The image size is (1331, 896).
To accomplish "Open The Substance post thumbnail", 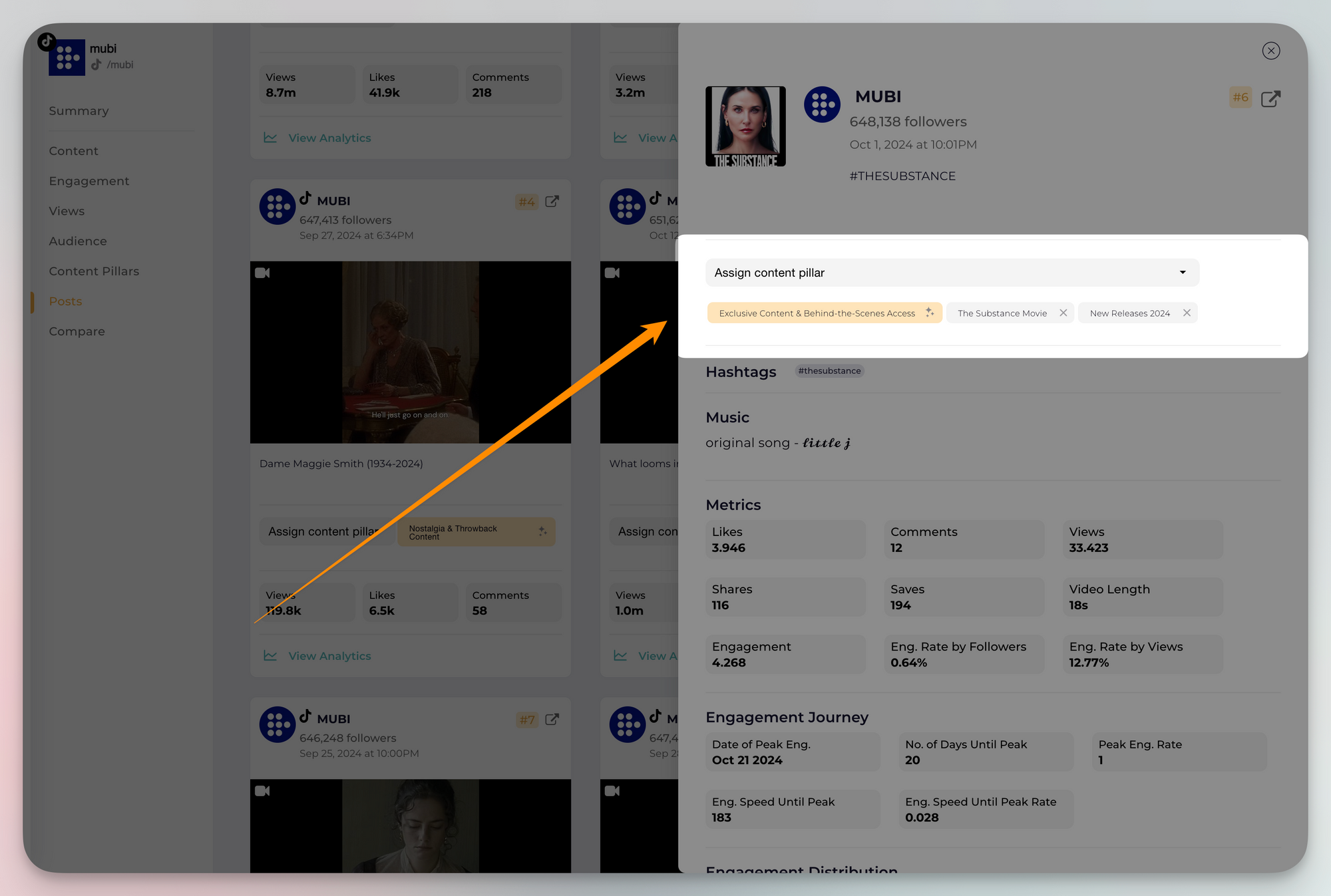I will click(x=745, y=126).
